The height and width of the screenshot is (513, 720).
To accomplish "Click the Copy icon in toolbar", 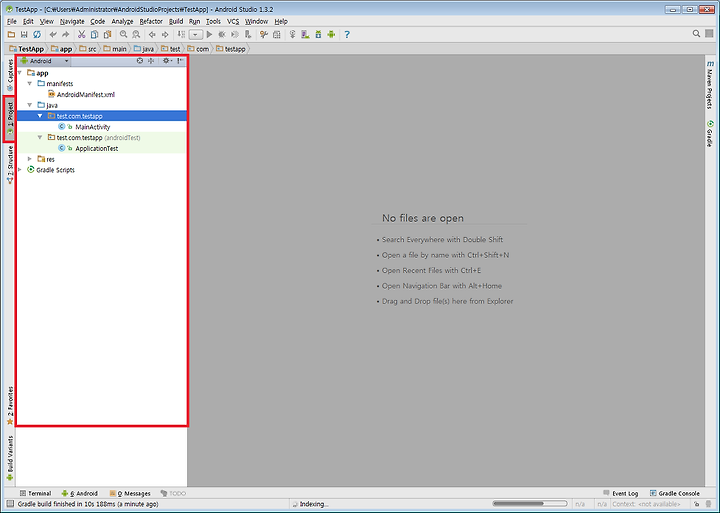I will [x=95, y=34].
